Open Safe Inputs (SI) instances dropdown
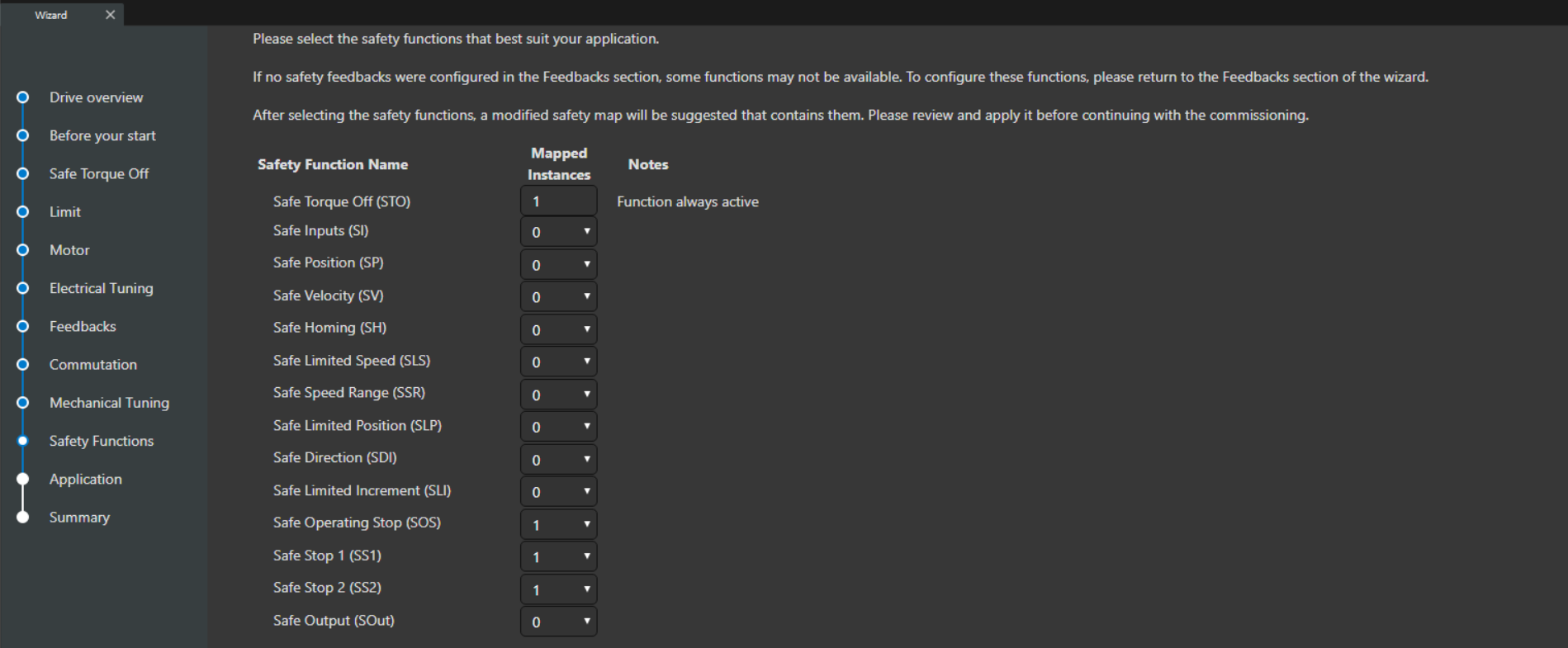Viewport: 1568px width, 648px height. [x=559, y=232]
